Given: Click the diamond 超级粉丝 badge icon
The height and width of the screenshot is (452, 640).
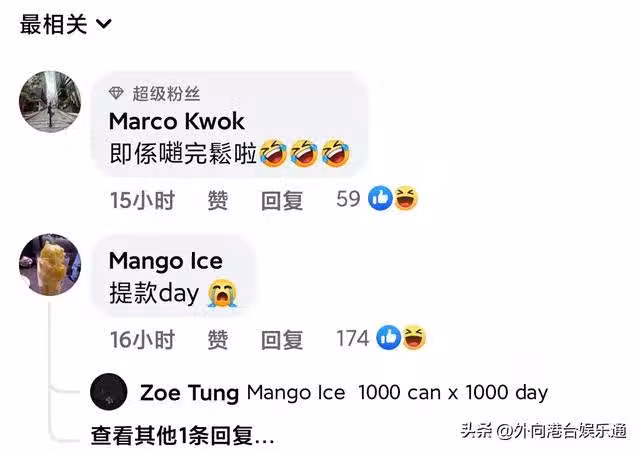Looking at the screenshot, I should tap(116, 94).
